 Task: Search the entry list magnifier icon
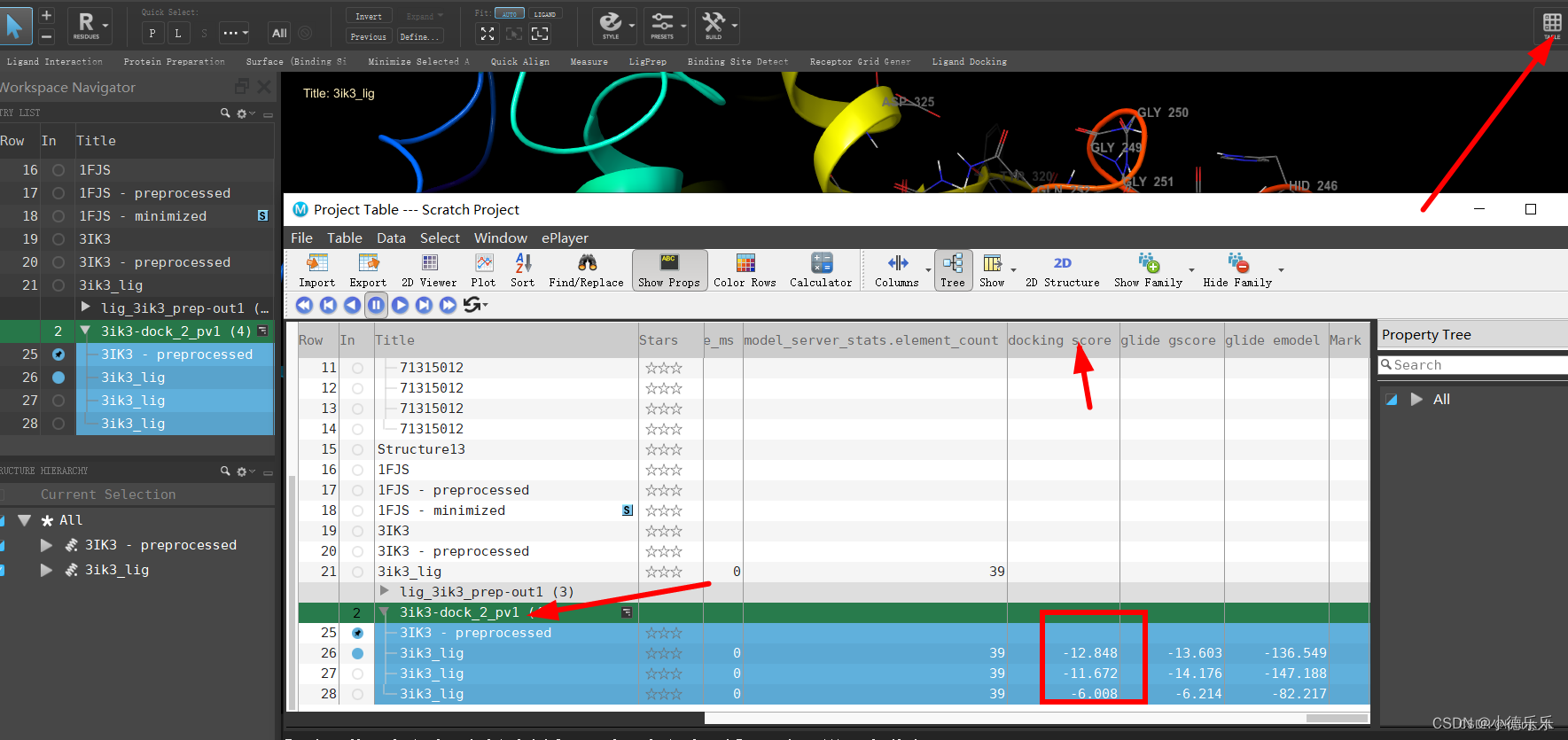point(225,113)
